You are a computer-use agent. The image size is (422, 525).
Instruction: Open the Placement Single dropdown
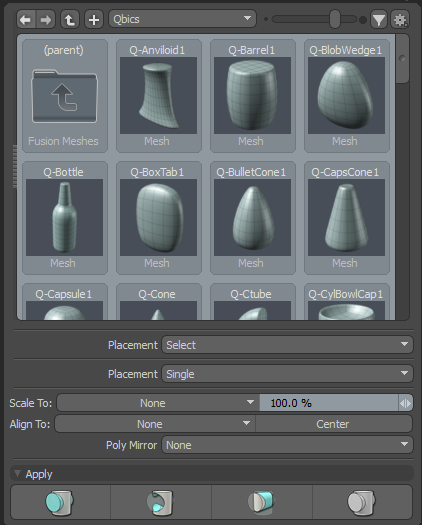pyautogui.click(x=287, y=374)
